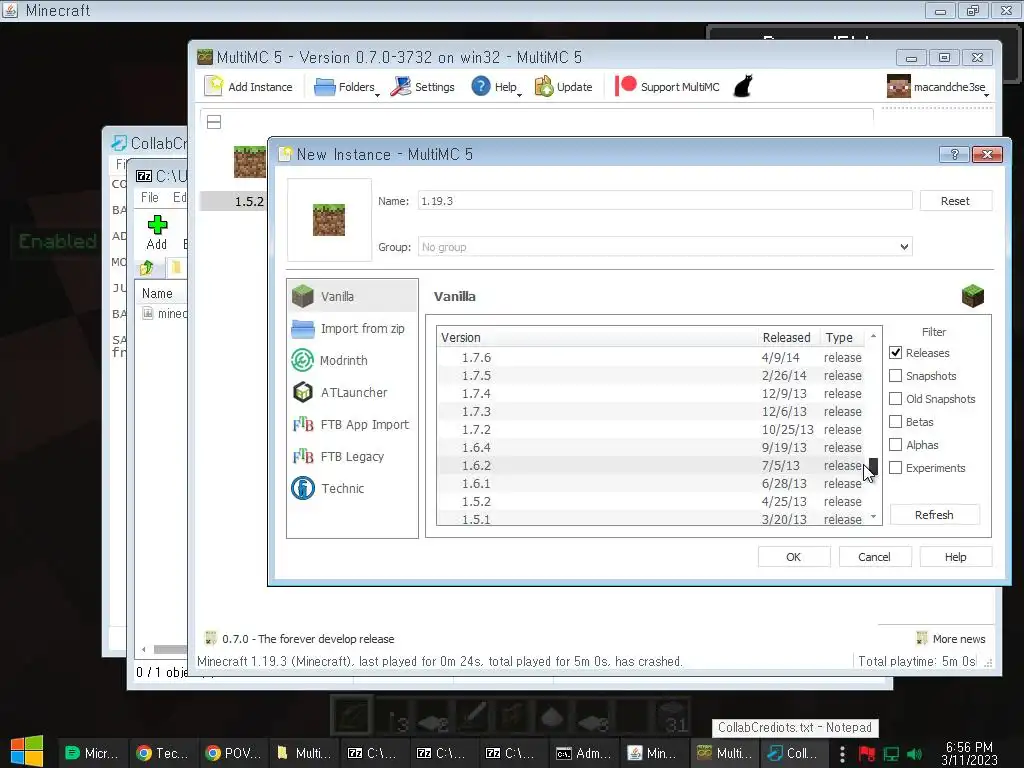The height and width of the screenshot is (768, 1024).
Task: Select the 1.5.2 instance icon in MultiMC
Action: pos(249,162)
